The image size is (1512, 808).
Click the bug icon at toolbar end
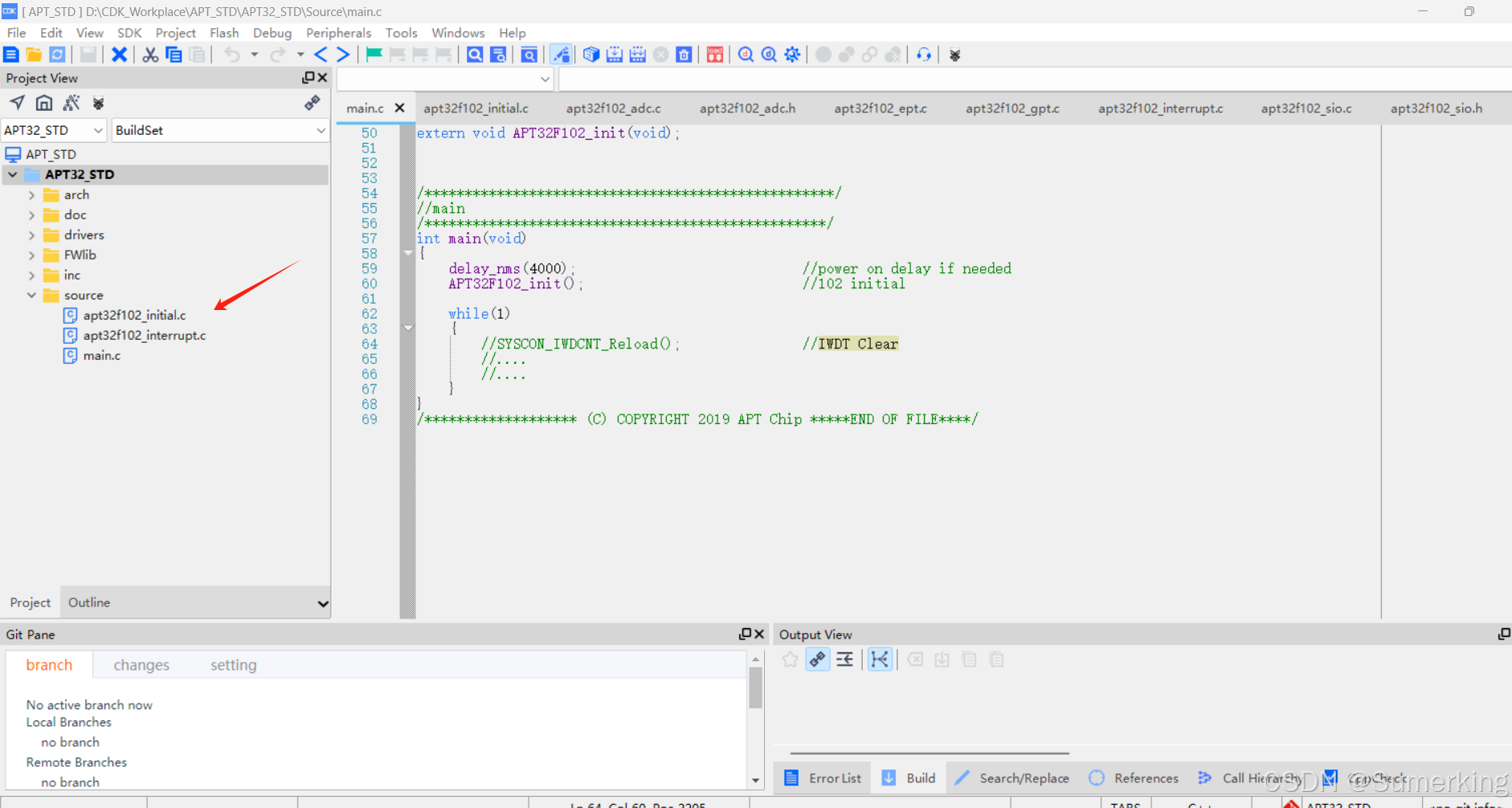[955, 55]
